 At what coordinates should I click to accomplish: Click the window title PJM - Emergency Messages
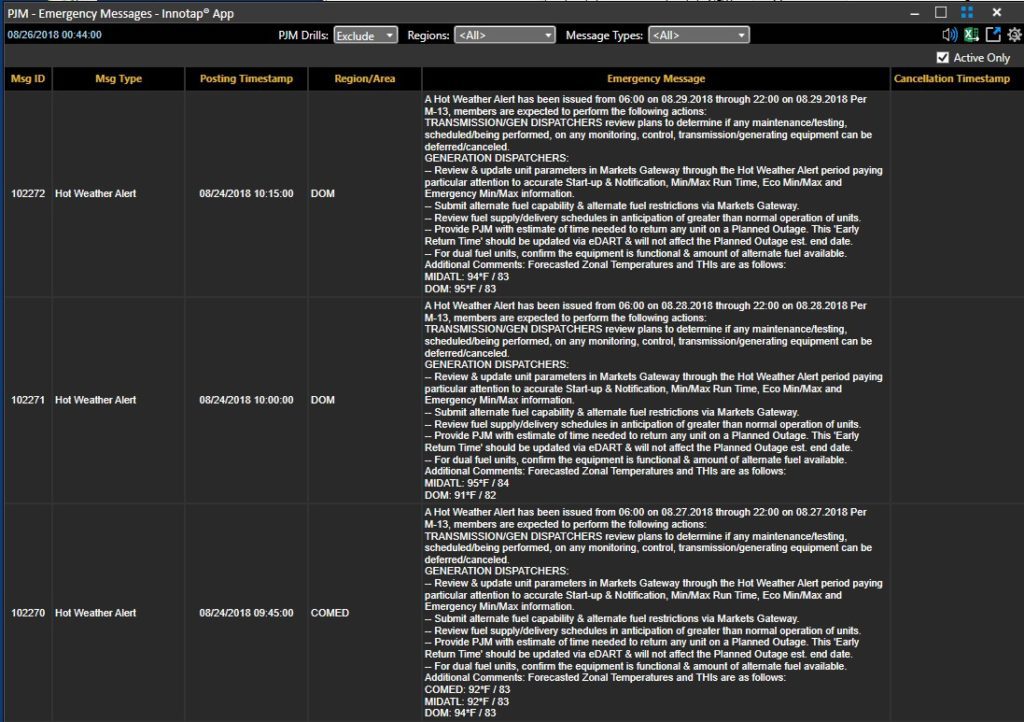tap(120, 13)
